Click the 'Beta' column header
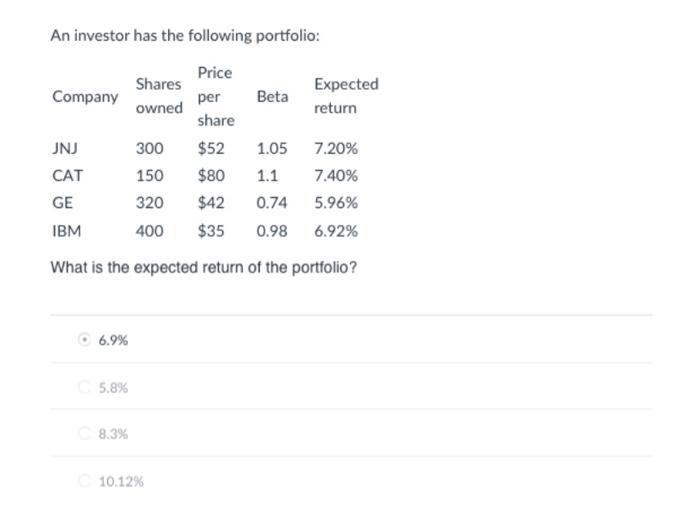 272,97
